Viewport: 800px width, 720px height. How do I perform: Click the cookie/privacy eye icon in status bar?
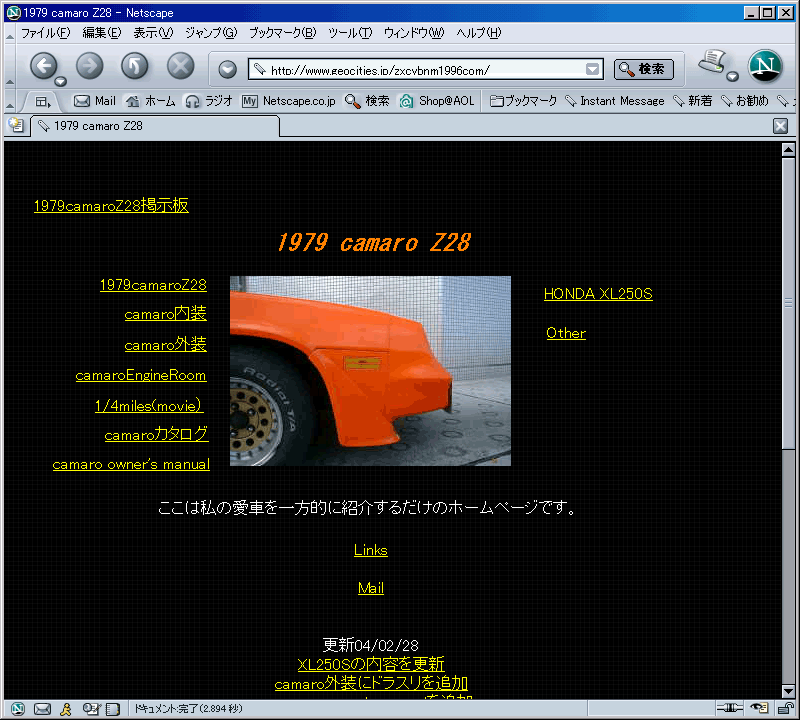click(759, 708)
